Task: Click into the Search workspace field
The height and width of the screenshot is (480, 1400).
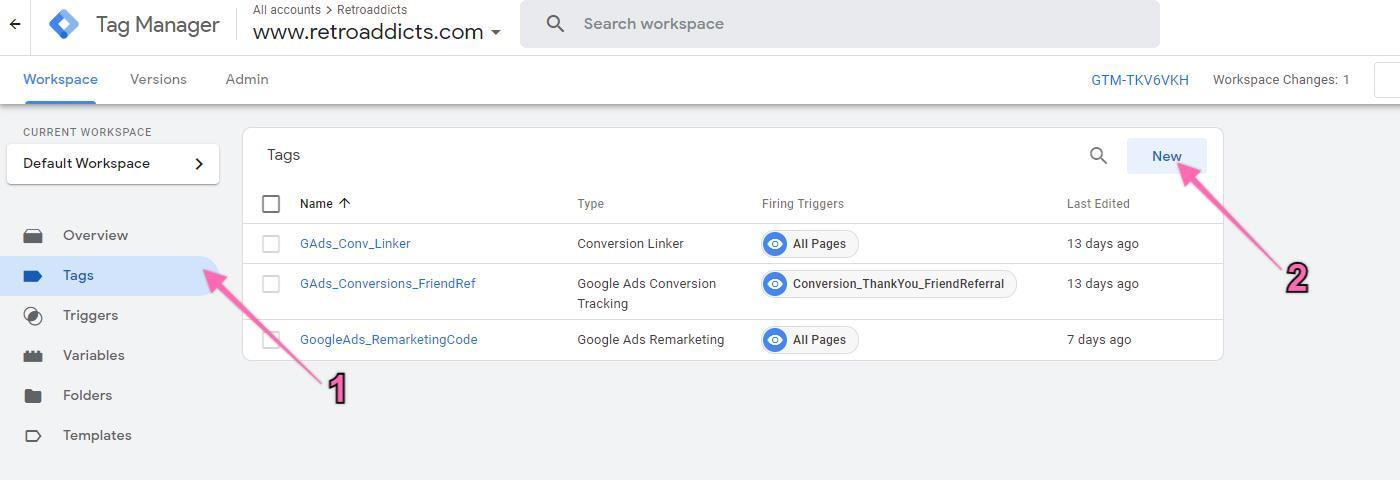Action: point(840,24)
